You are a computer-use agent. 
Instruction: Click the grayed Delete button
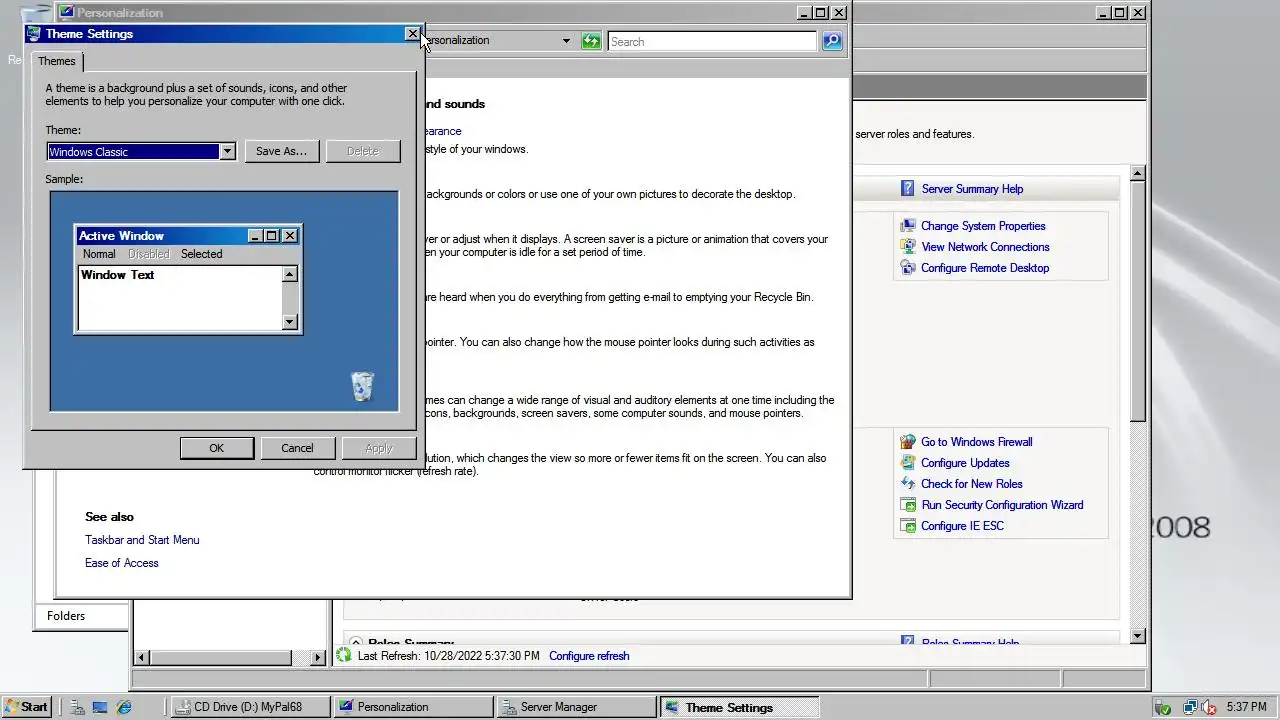pyautogui.click(x=363, y=151)
